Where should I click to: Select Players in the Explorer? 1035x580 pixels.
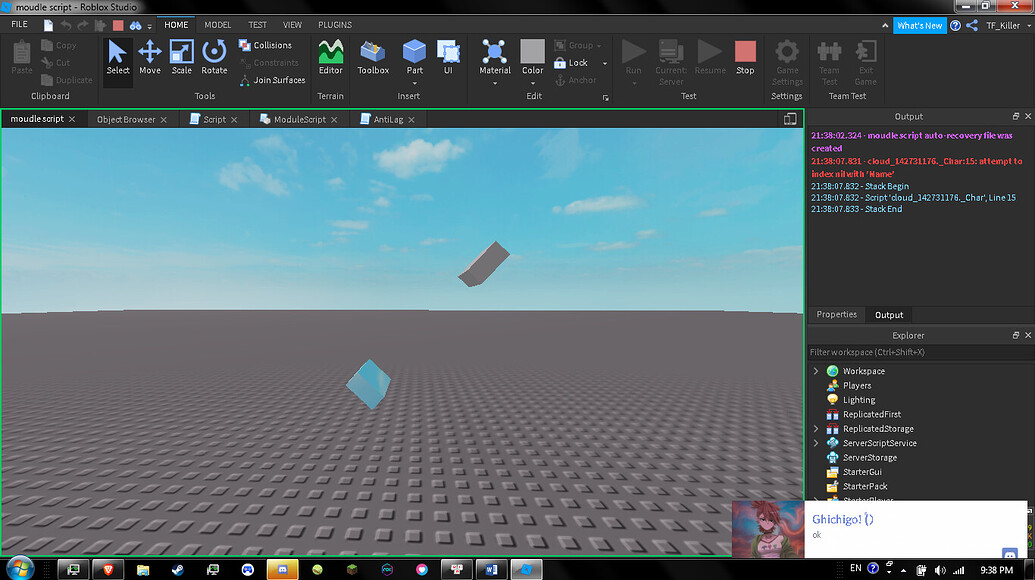tap(857, 385)
